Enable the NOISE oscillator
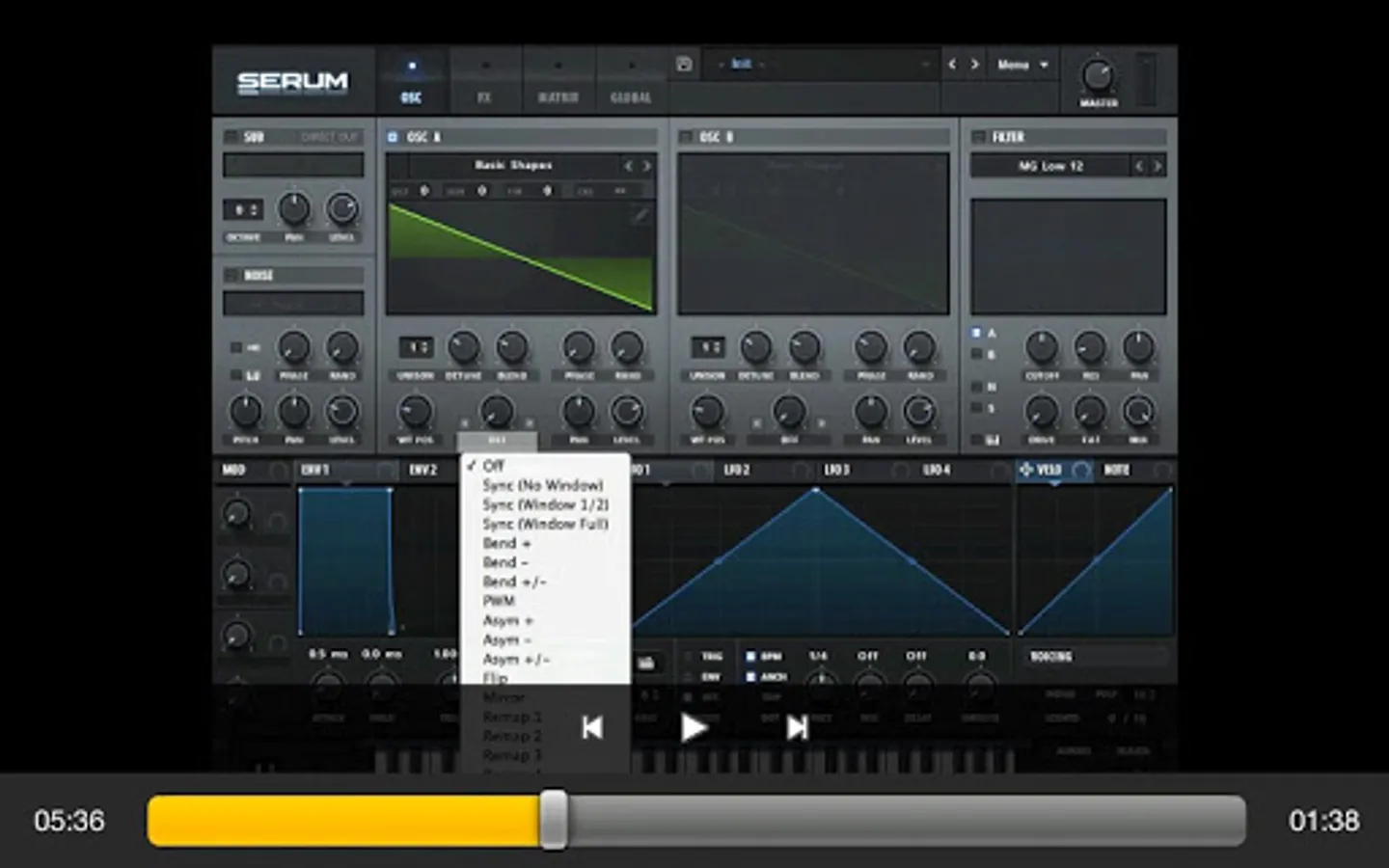The height and width of the screenshot is (868, 1389). (x=231, y=275)
